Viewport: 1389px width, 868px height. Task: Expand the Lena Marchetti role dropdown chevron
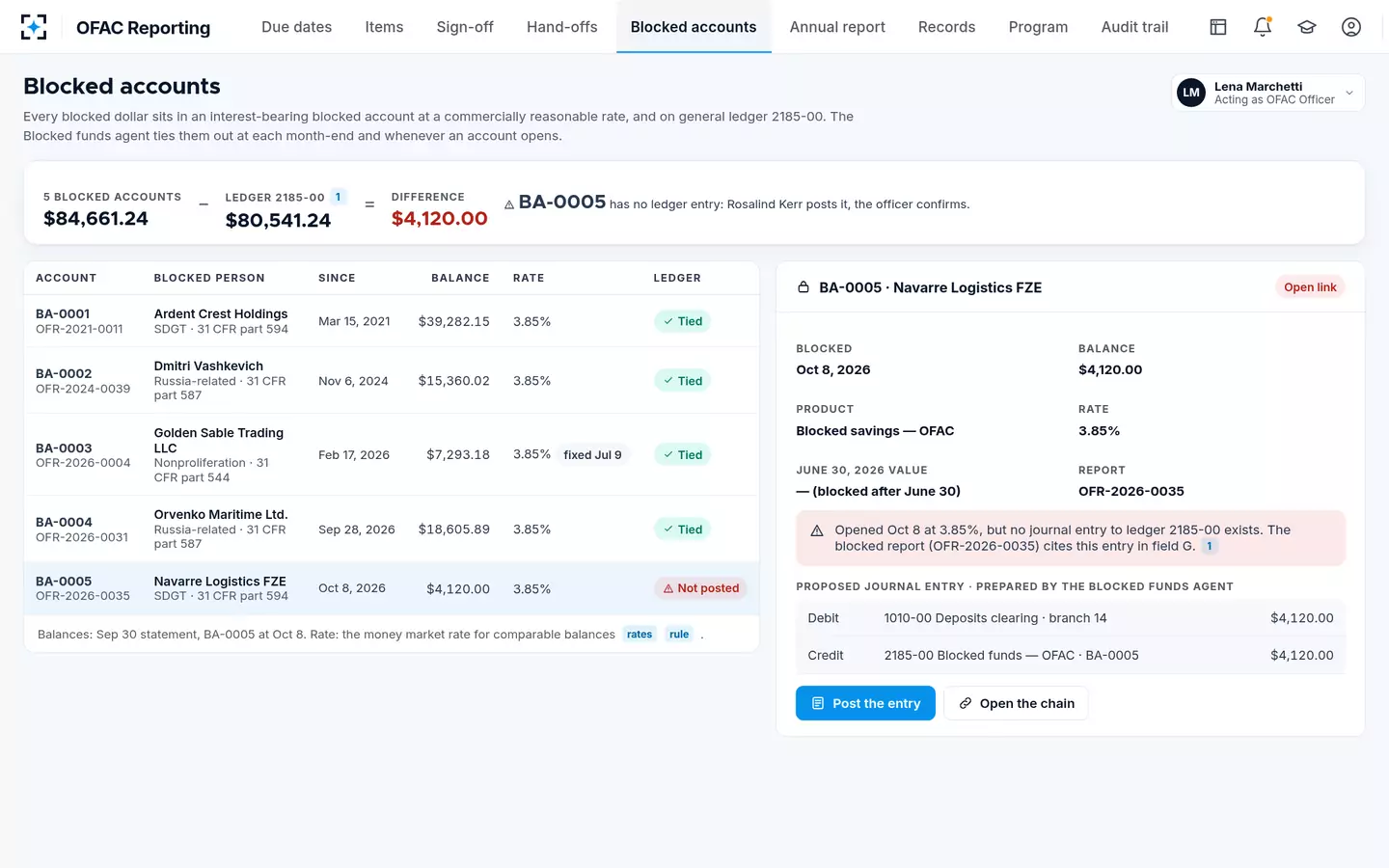pos(1349,93)
